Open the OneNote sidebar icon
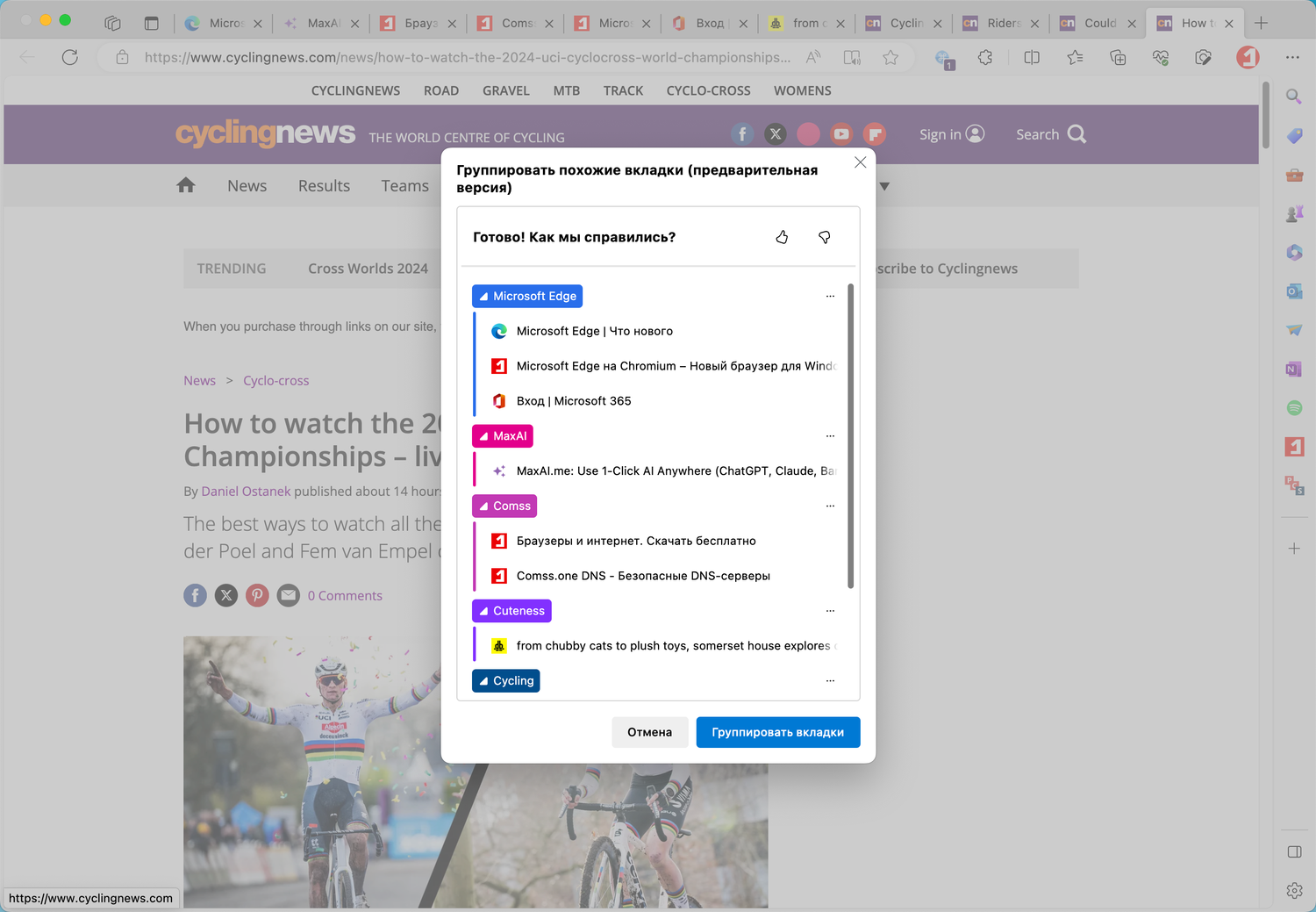Screen dimensions: 1316x912 pos(1294,369)
